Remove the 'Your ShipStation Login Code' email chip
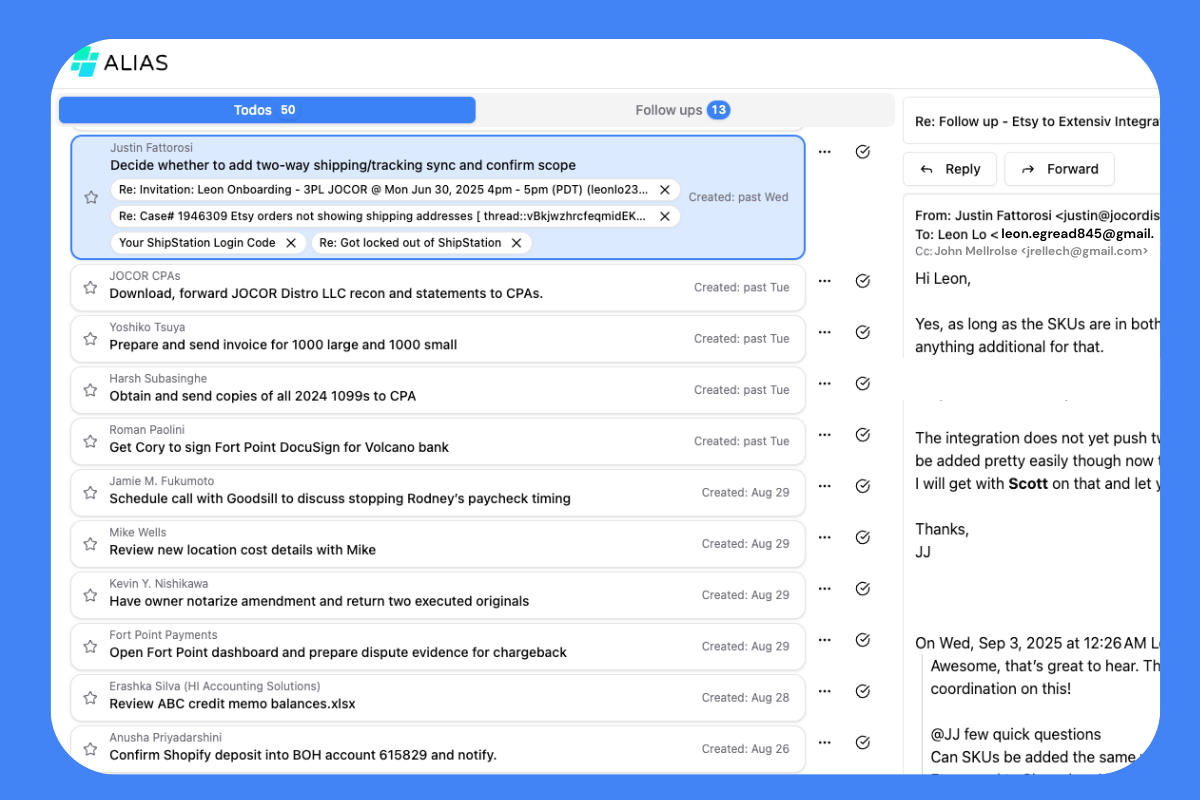The height and width of the screenshot is (800, 1200). click(x=291, y=243)
